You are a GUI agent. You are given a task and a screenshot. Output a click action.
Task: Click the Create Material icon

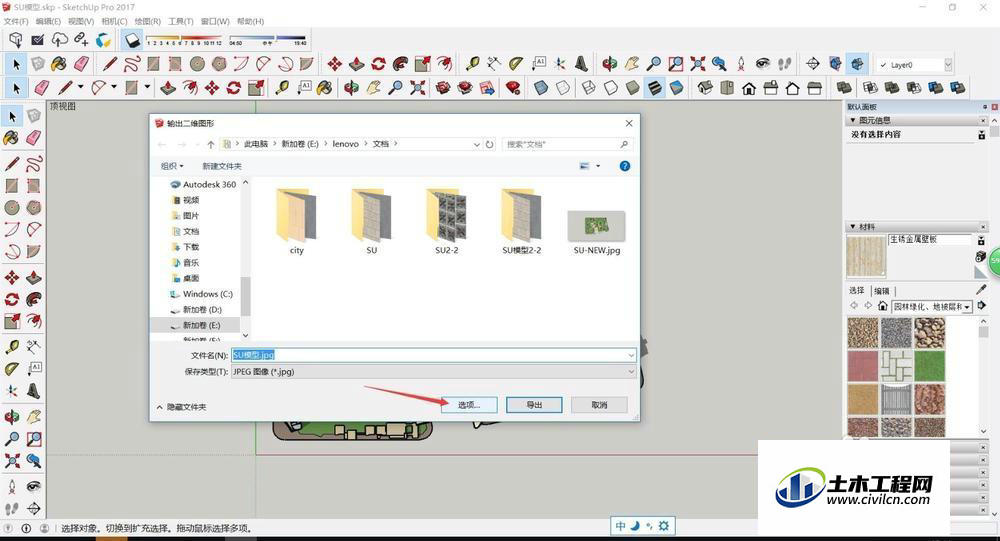[981, 256]
